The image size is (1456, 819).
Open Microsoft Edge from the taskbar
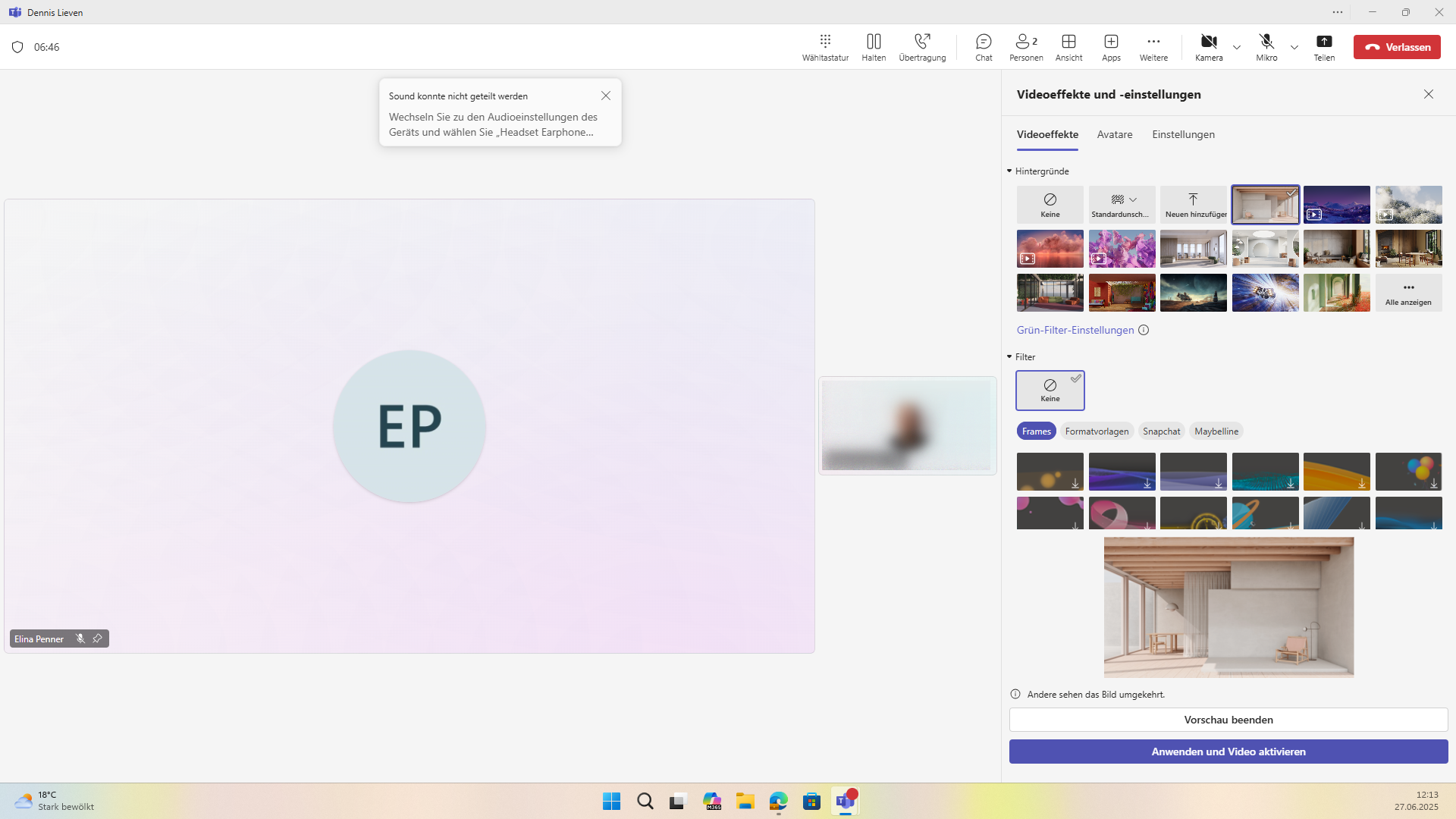tap(779, 802)
